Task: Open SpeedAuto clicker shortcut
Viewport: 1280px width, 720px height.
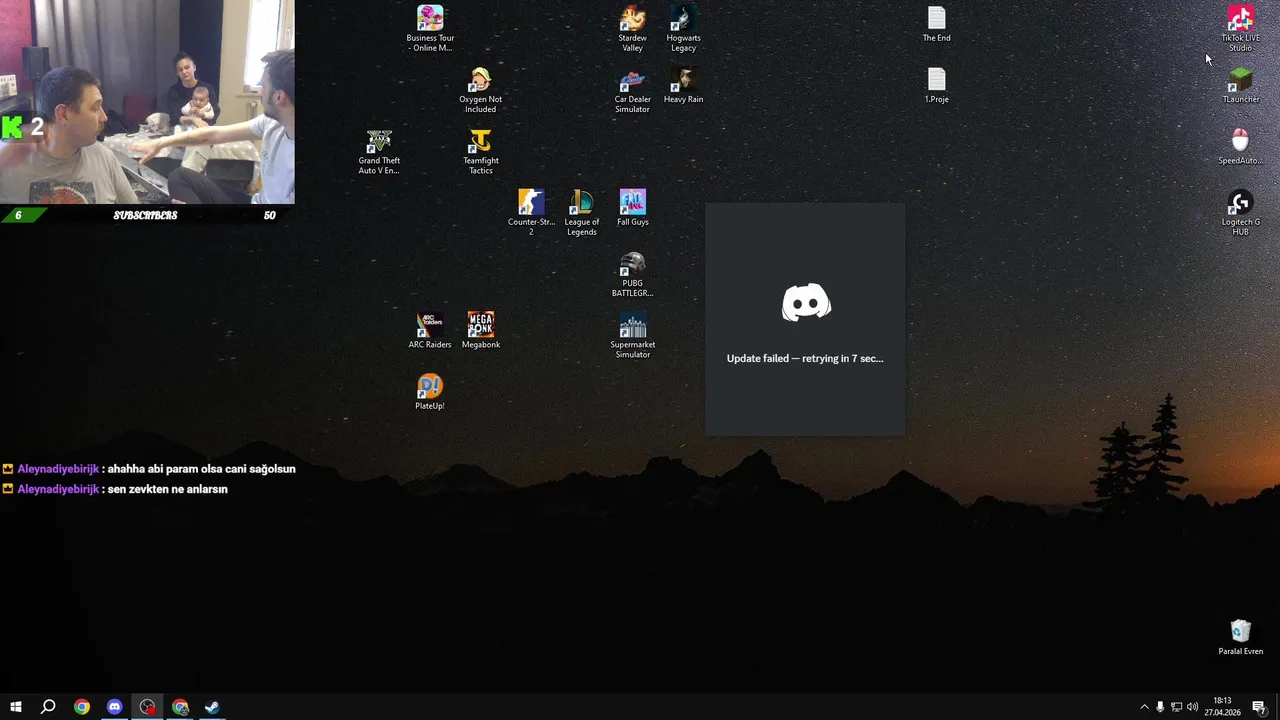Action: pyautogui.click(x=1240, y=147)
